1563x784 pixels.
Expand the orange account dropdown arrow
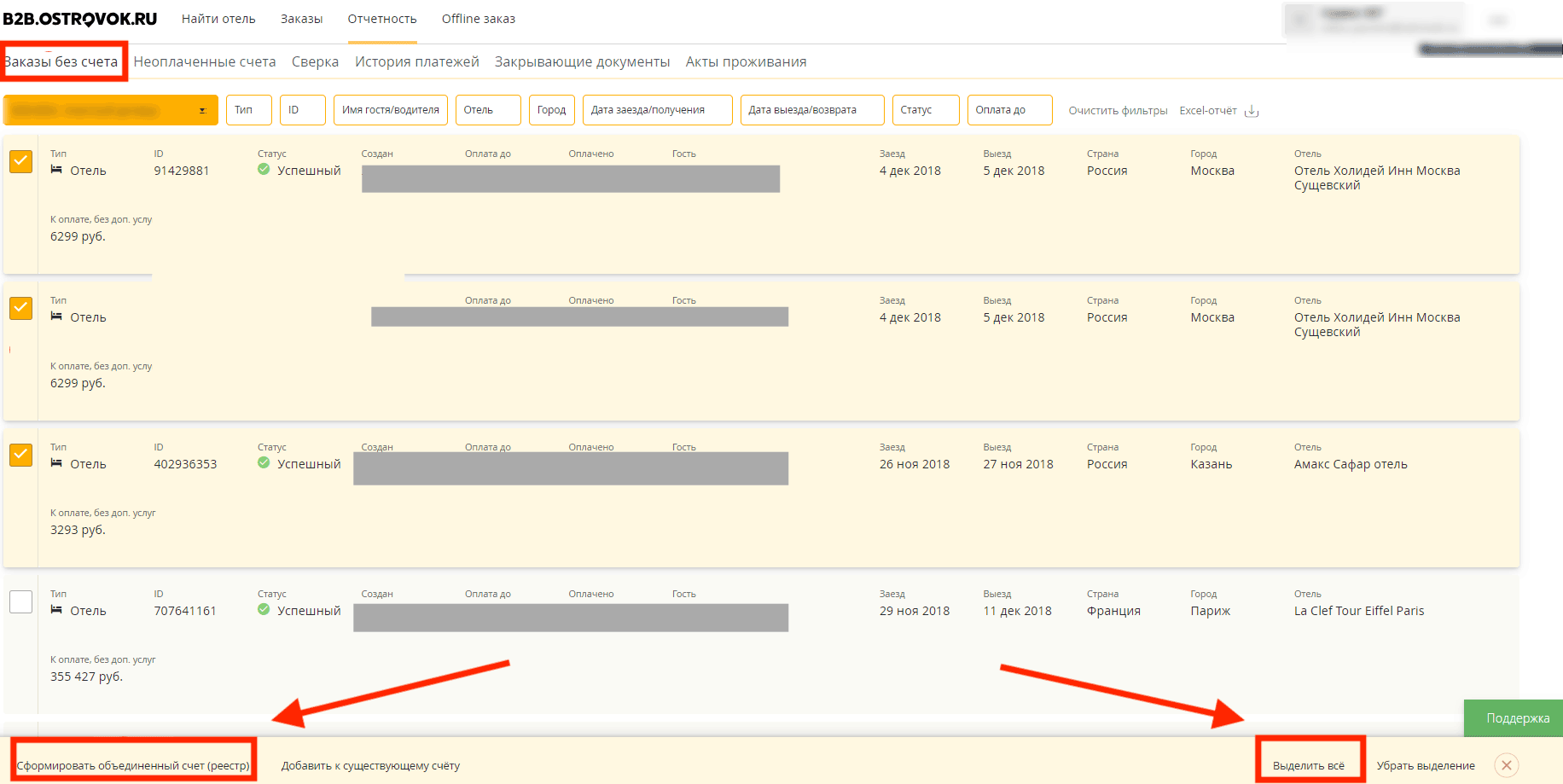click(202, 111)
